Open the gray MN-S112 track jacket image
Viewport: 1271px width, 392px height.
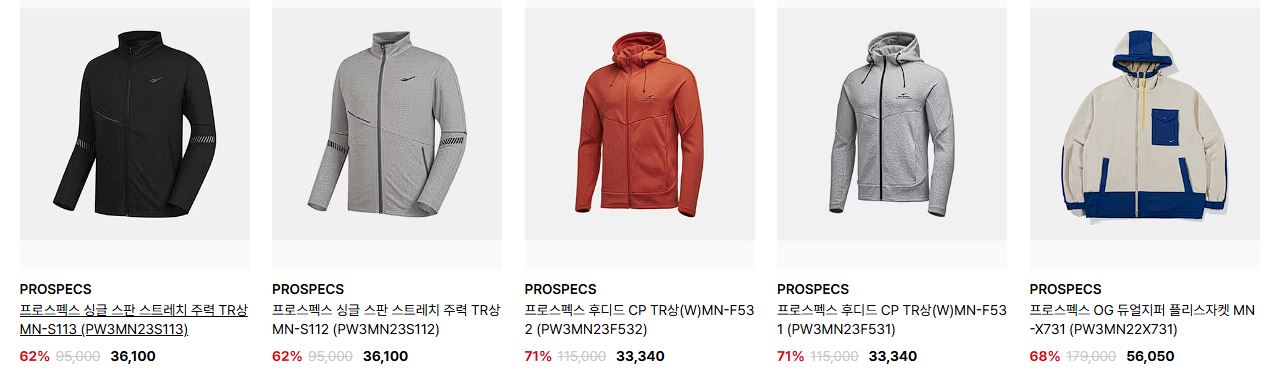(387, 124)
